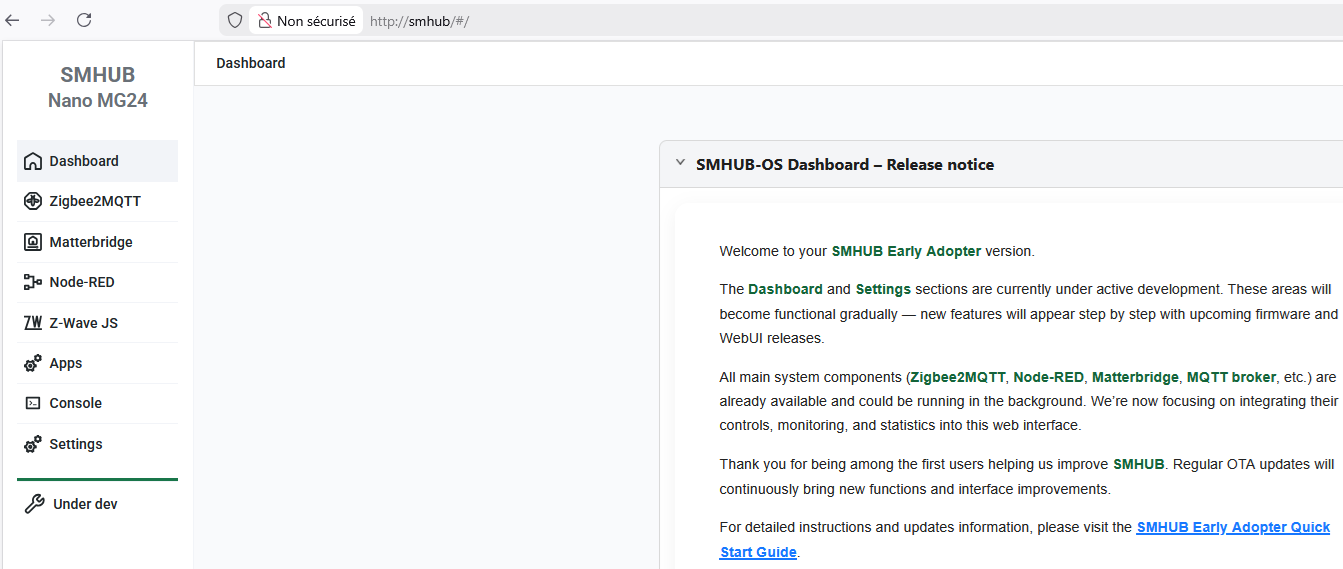Click the SMHUB-OS Dashboard – Release notice title
The height and width of the screenshot is (569, 1343).
845,164
